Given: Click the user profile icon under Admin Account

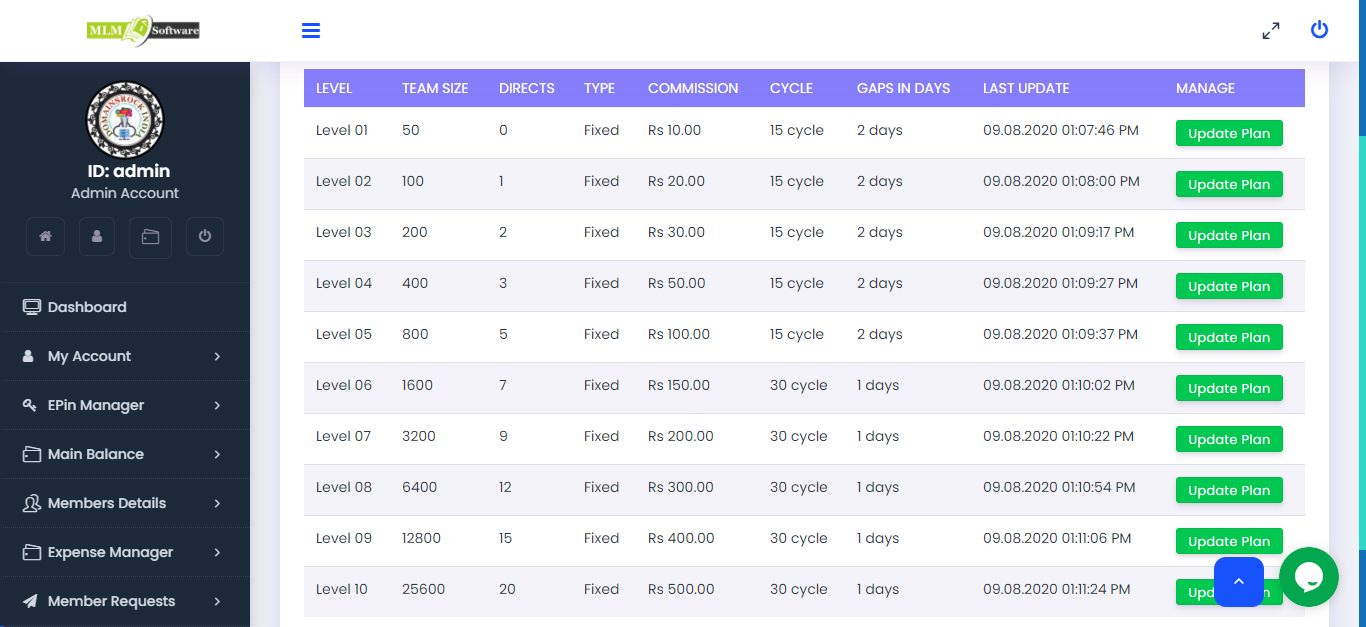Looking at the screenshot, I should point(97,237).
